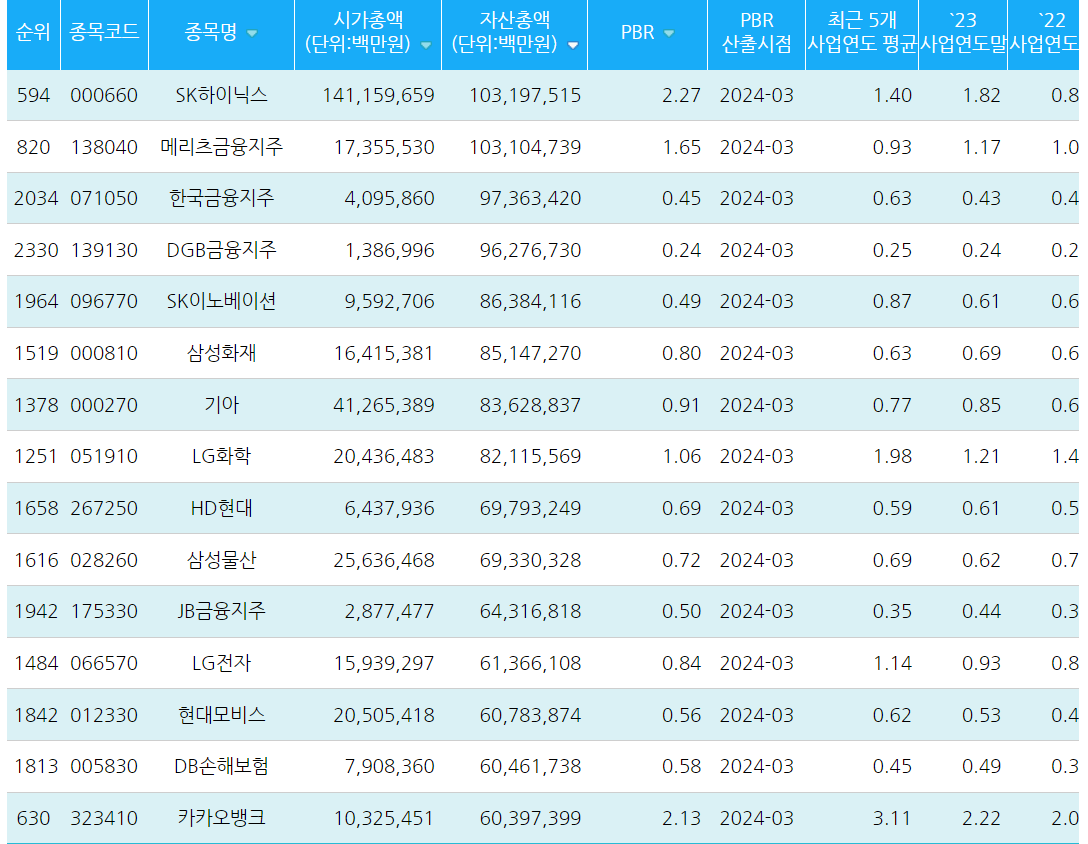The width and height of the screenshot is (1088, 844).
Task: Select stock code 138040
Action: click(104, 147)
